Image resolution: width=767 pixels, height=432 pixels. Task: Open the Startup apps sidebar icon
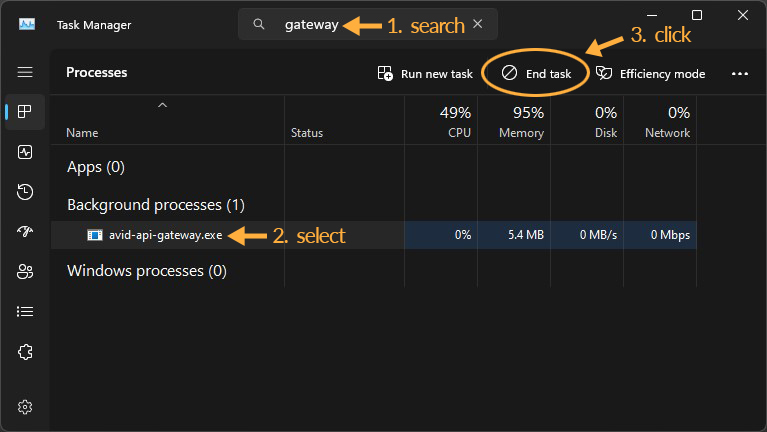coord(25,231)
